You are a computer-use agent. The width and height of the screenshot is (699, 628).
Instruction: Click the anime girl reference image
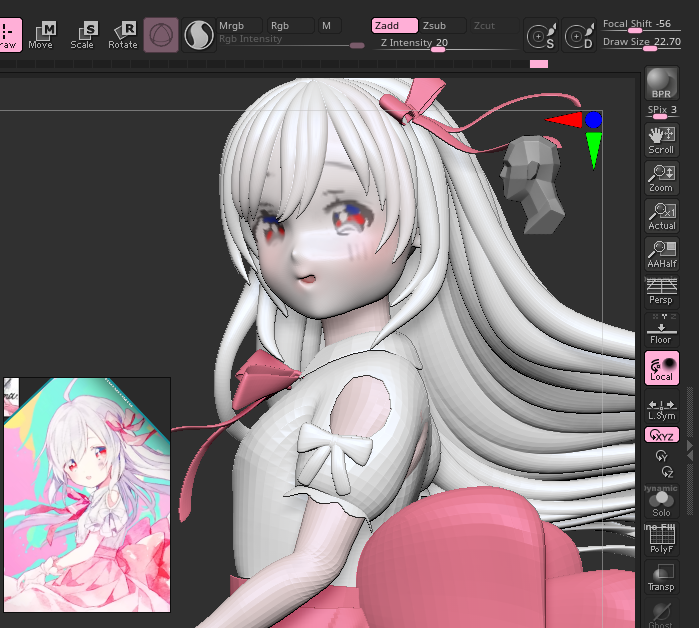pyautogui.click(x=87, y=495)
